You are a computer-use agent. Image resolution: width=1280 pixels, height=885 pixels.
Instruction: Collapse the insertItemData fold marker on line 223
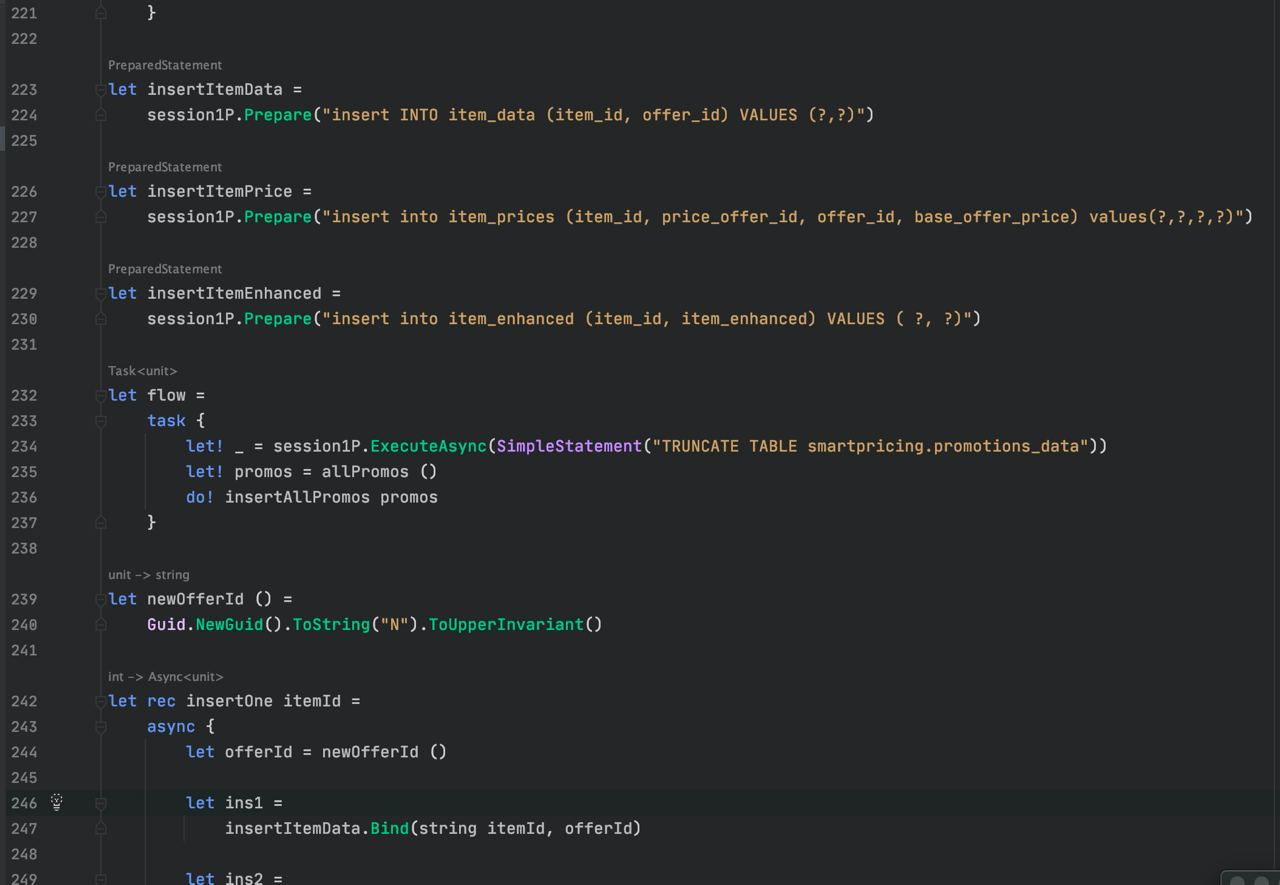[x=101, y=90]
